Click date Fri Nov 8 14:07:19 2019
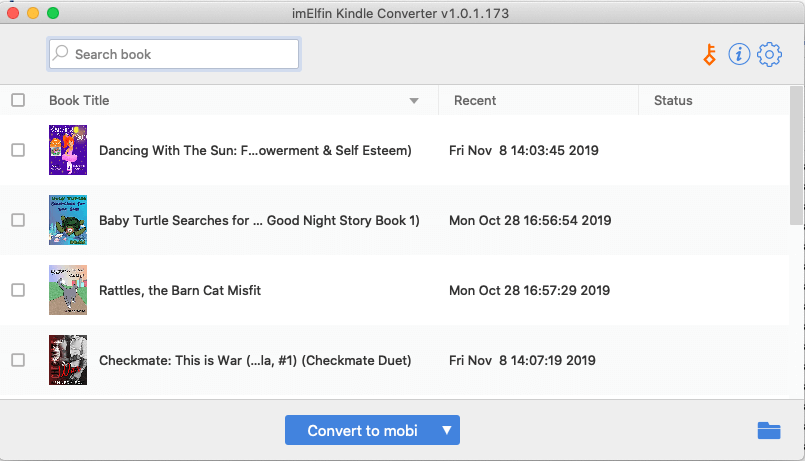 coord(522,360)
